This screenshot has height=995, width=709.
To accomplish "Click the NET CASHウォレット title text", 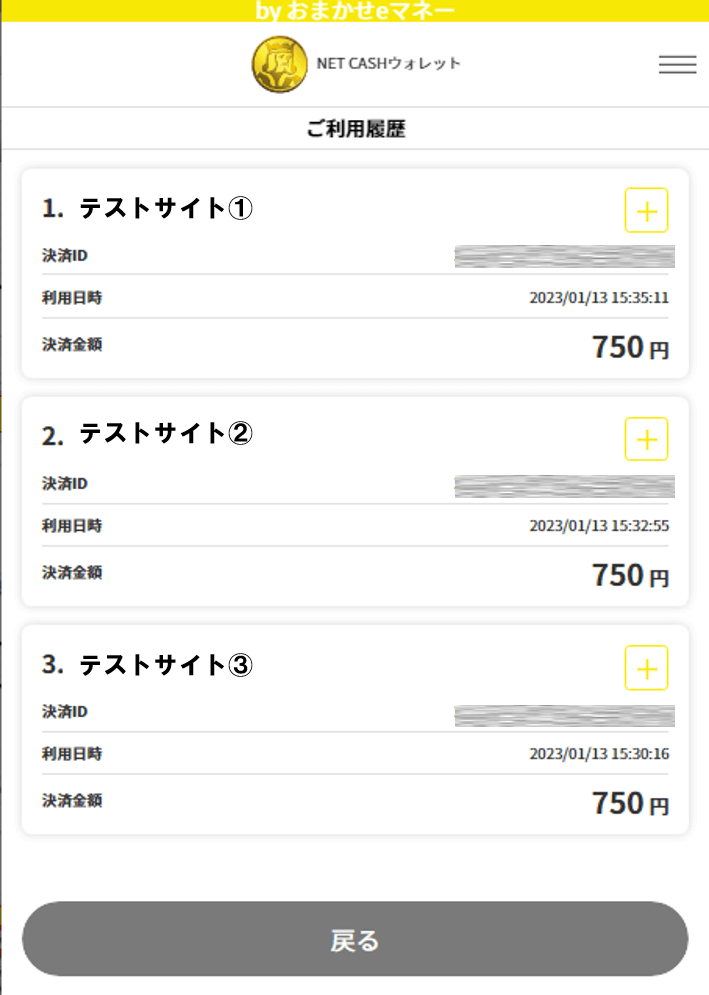I will click(388, 64).
